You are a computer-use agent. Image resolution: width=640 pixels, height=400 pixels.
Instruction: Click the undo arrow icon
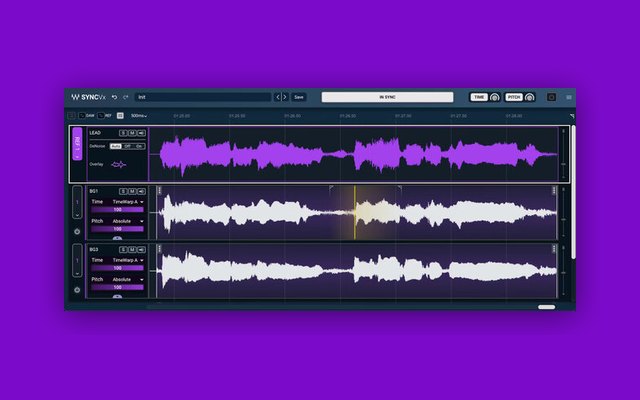pos(115,97)
